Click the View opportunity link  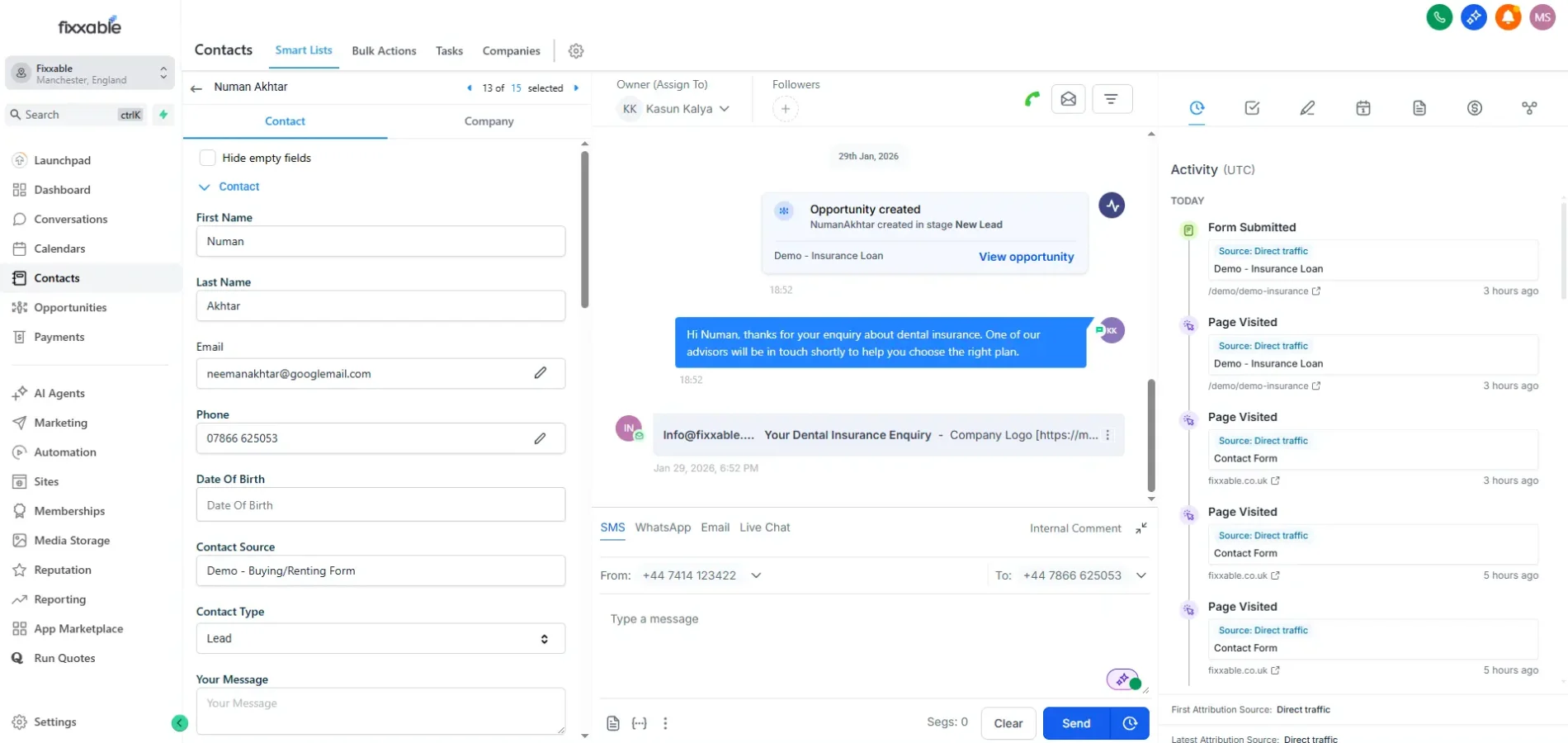(x=1026, y=257)
